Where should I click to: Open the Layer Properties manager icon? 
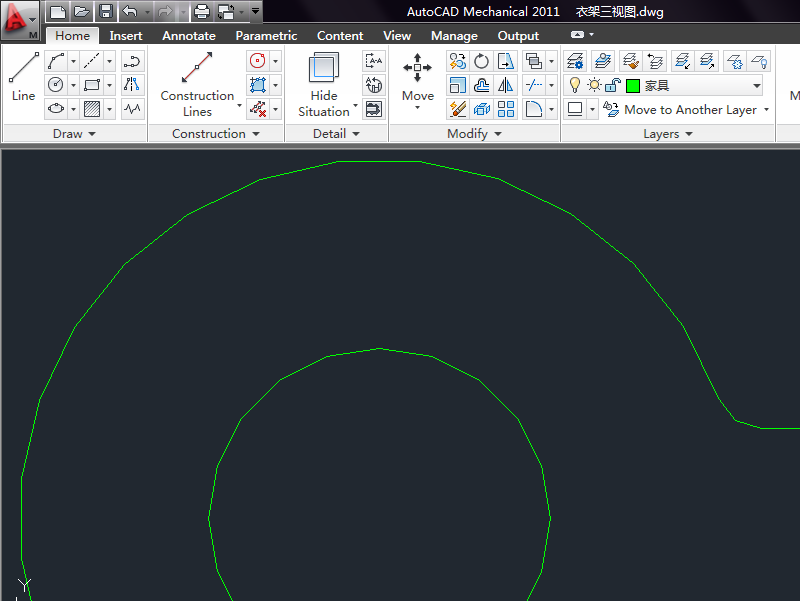point(575,61)
